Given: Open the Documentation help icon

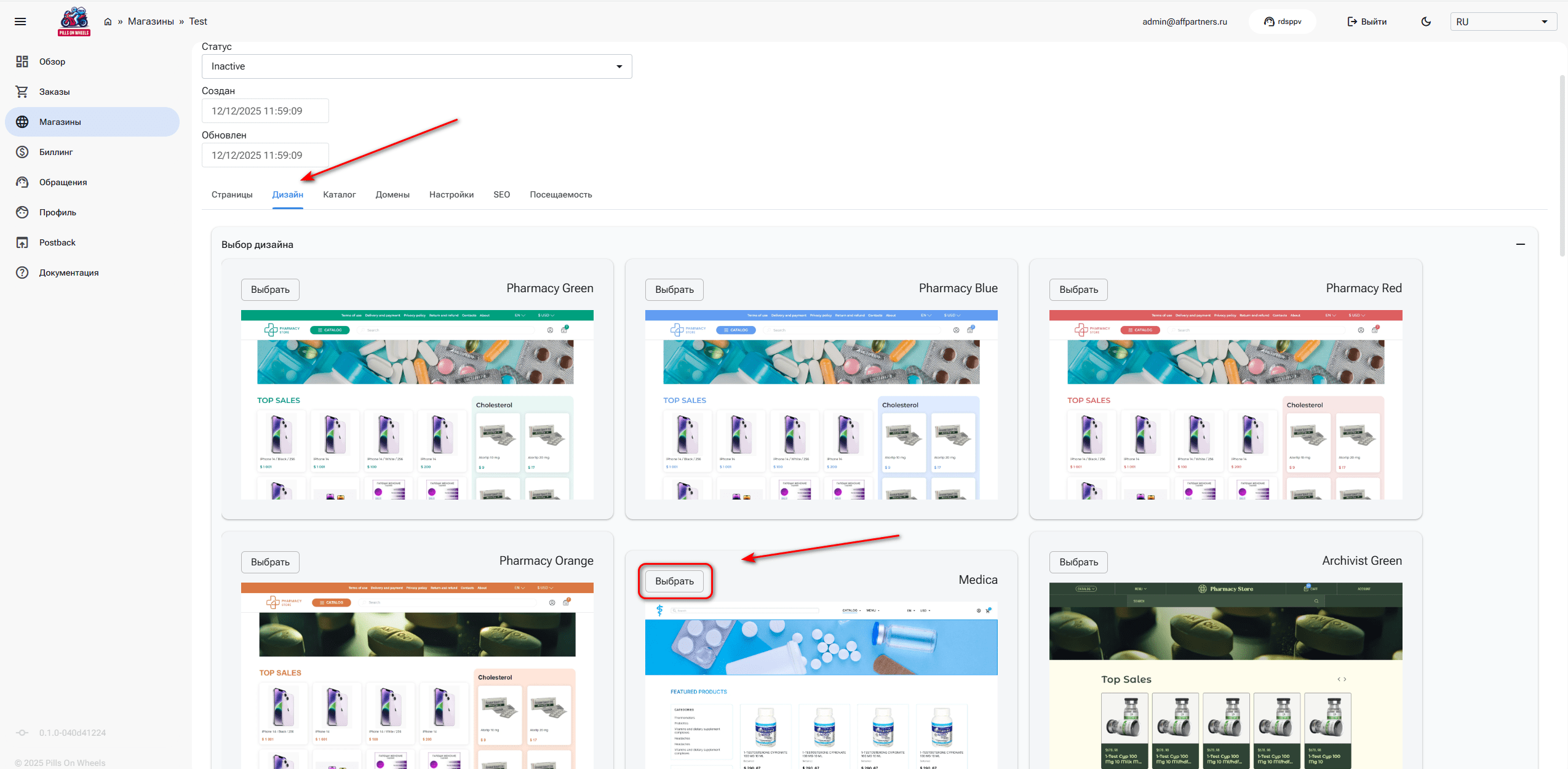Looking at the screenshot, I should [22, 273].
